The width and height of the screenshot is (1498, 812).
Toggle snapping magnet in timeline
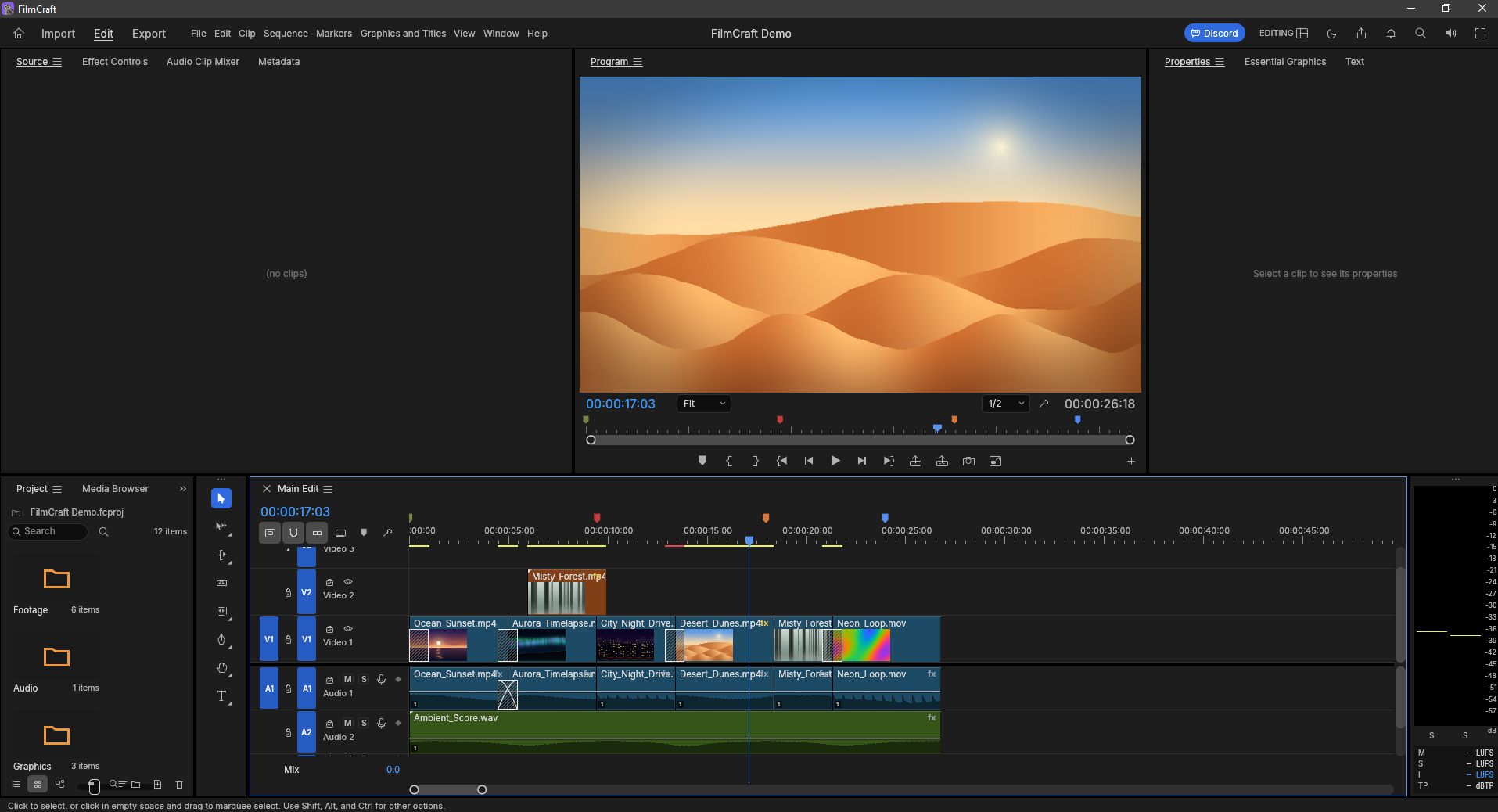[293, 533]
